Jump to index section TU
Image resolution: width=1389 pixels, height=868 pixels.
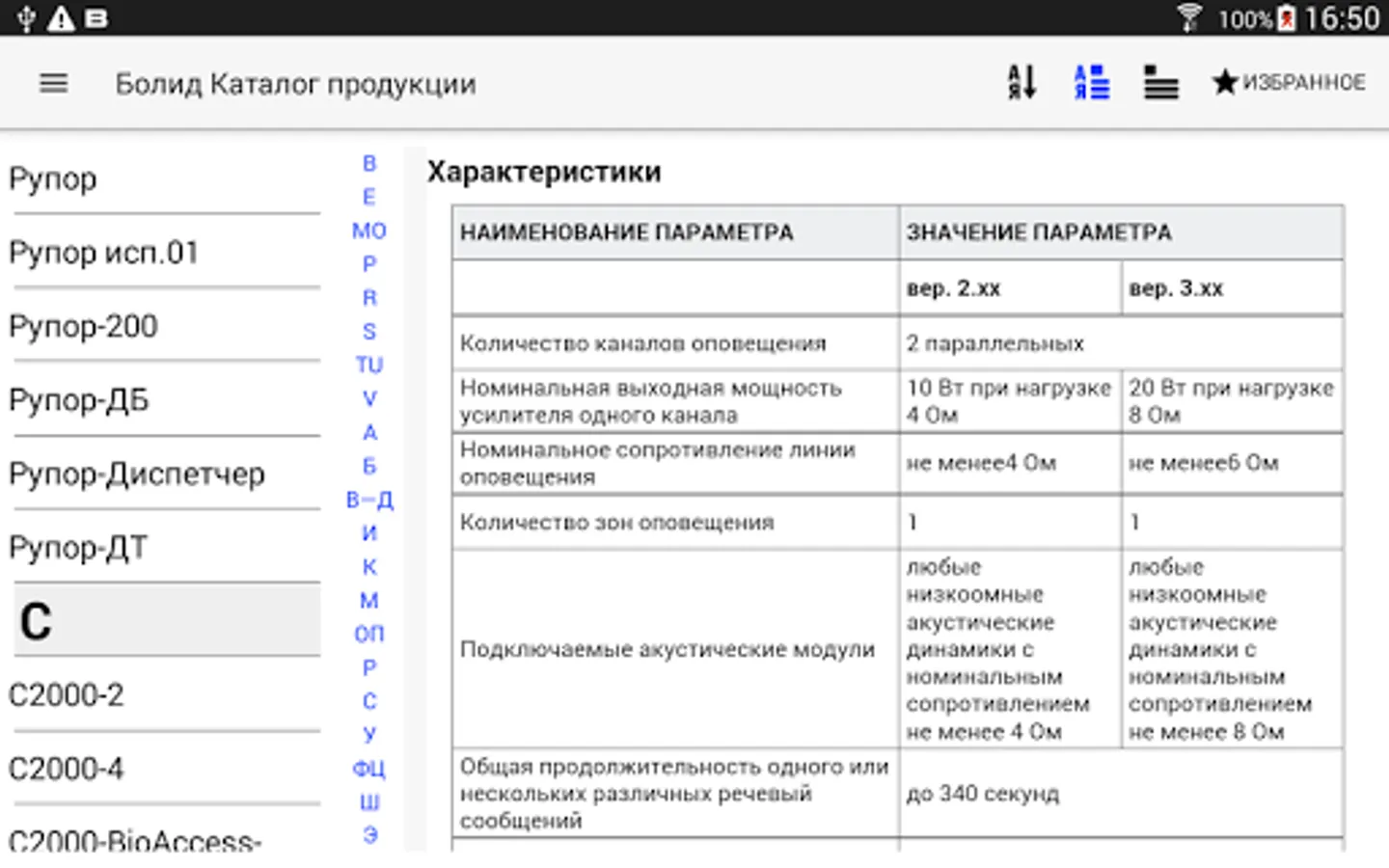pyautogui.click(x=369, y=365)
